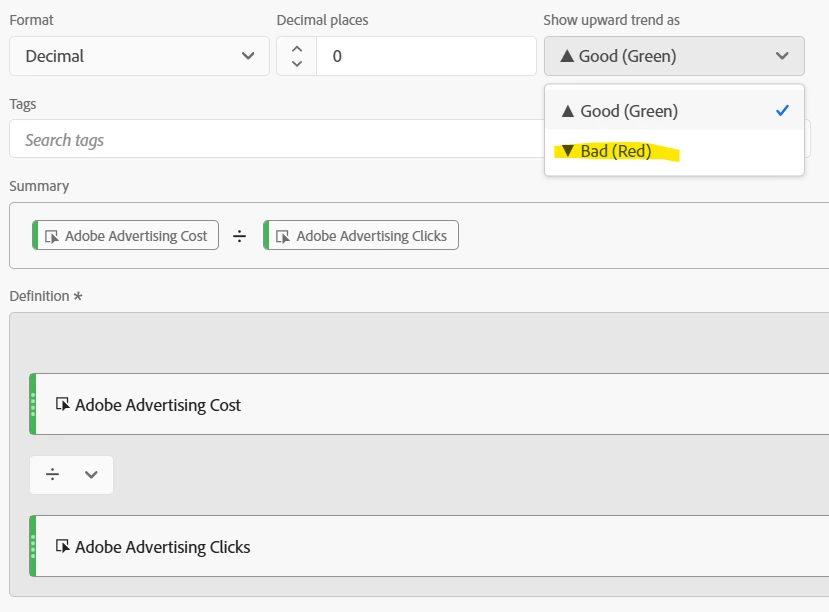Viewport: 829px width, 612px height.
Task: Click metric icon on Summary Clicks chip
Action: point(283,236)
